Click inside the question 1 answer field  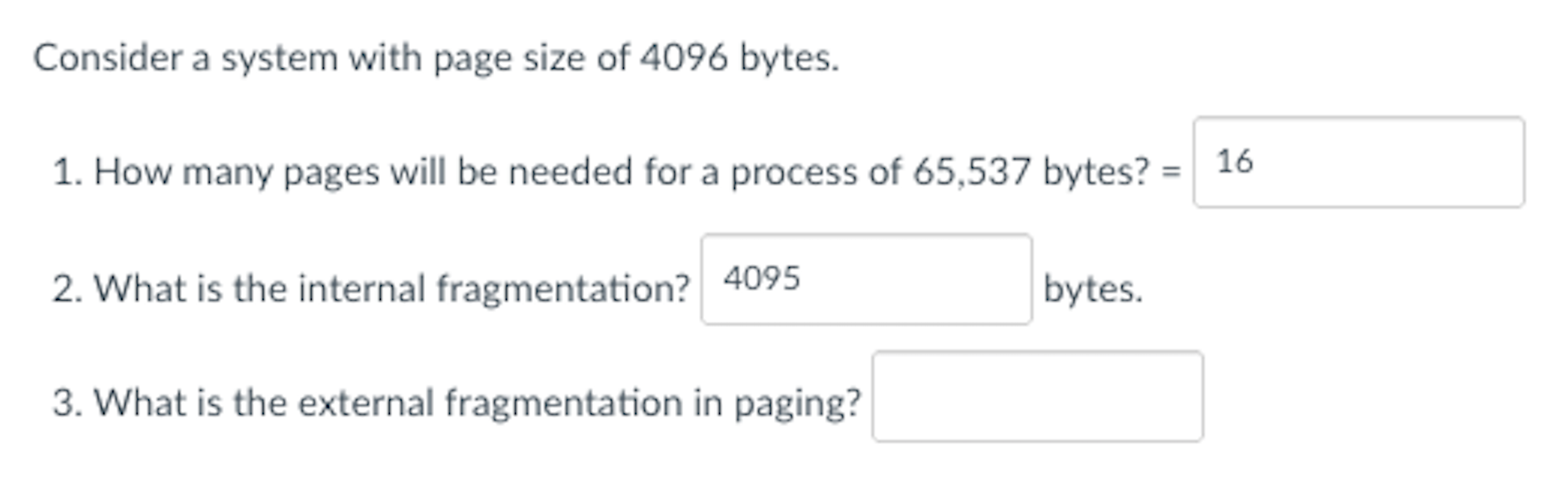pyautogui.click(x=1358, y=162)
